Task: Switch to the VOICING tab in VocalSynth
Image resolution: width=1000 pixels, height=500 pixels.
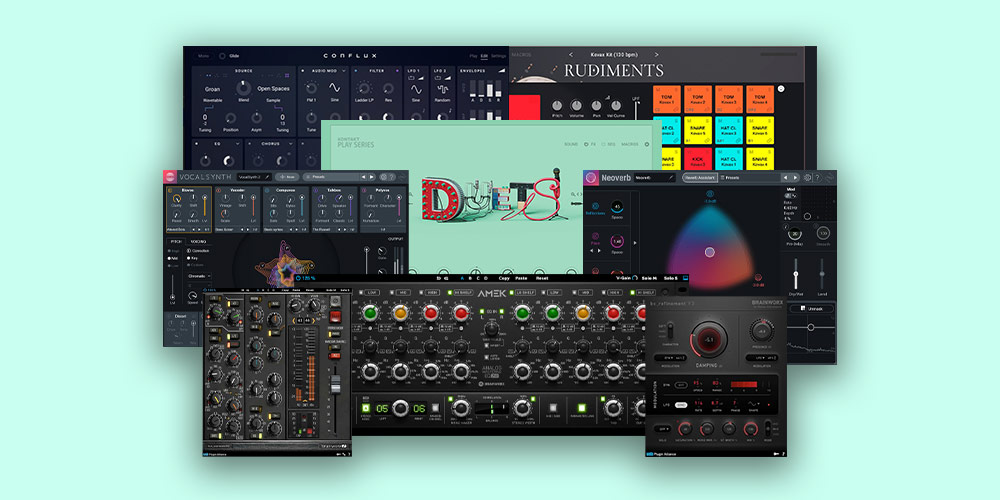Action: [198, 242]
